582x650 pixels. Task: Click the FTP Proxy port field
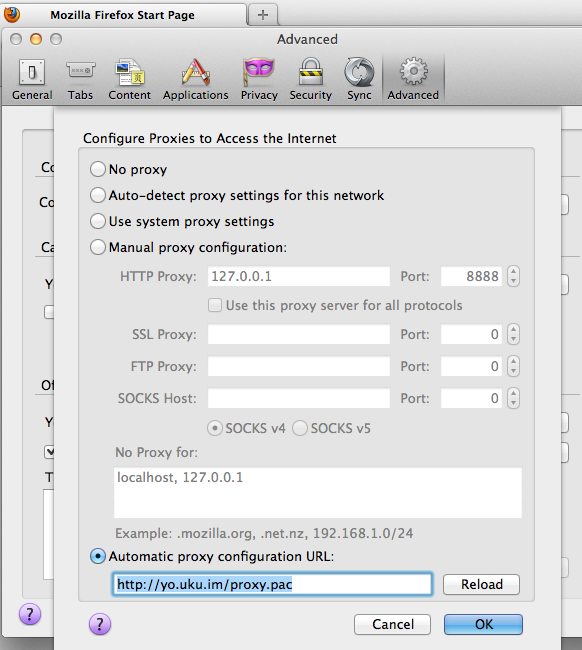coord(471,366)
